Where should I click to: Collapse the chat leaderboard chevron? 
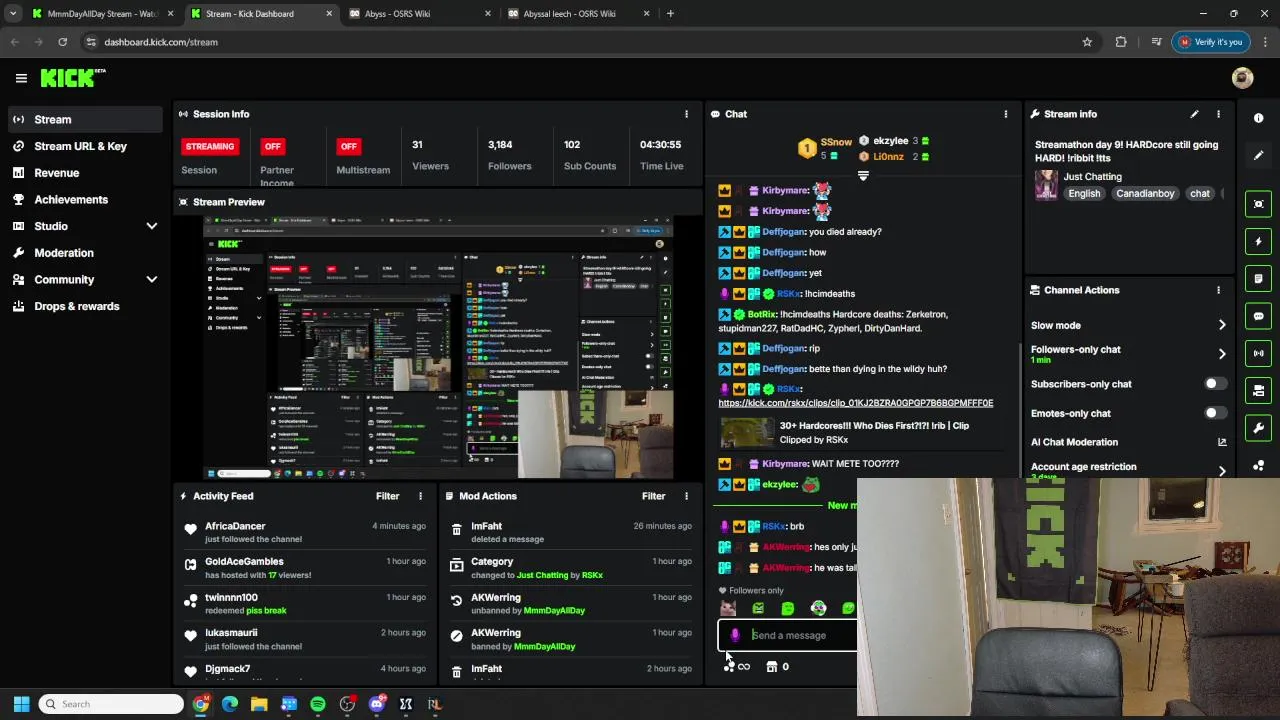point(863,176)
